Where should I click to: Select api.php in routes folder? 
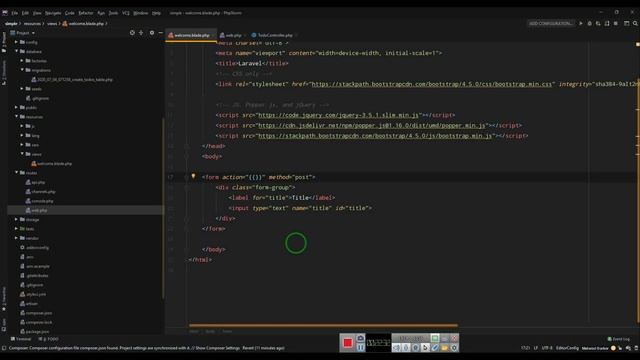35,182
